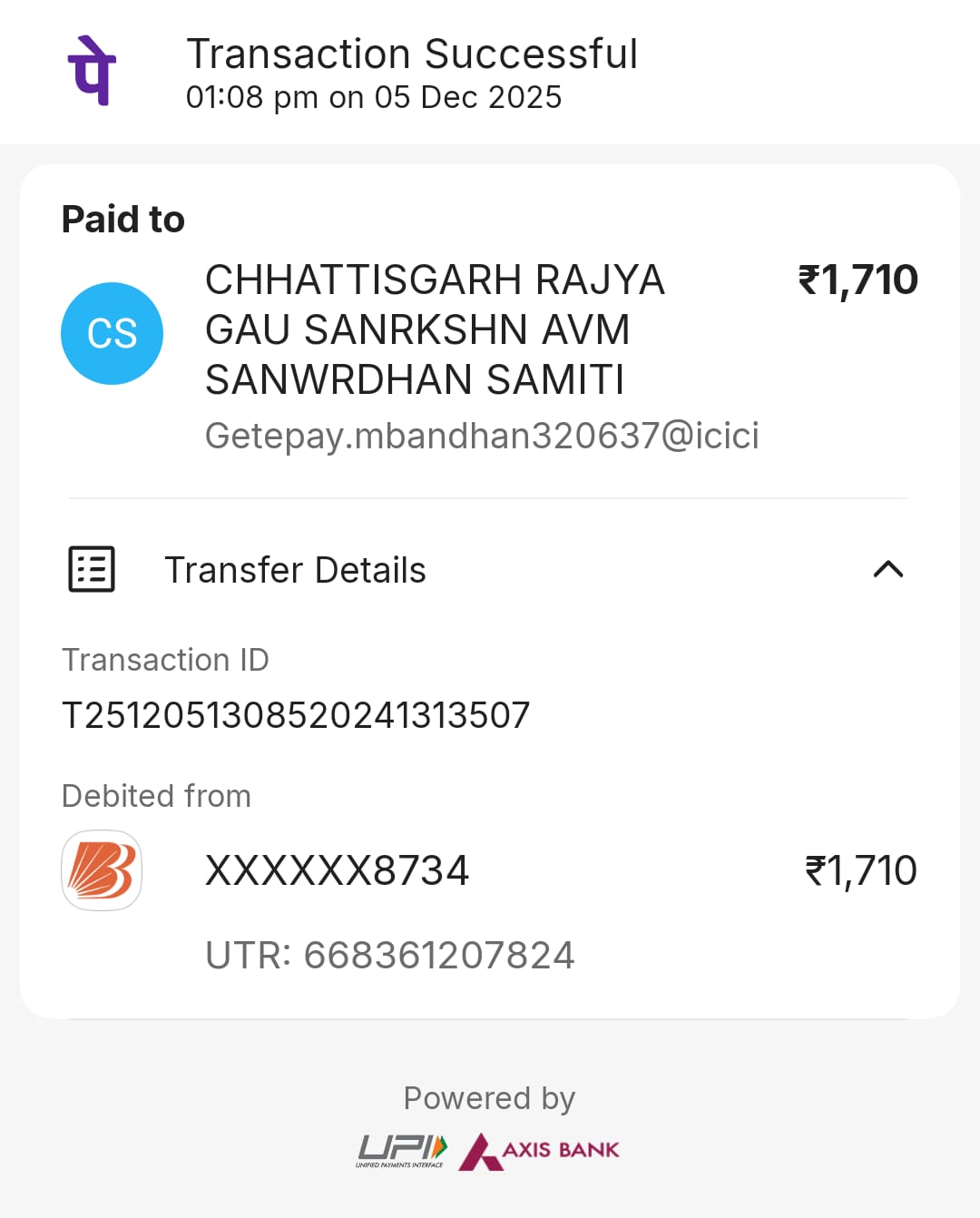Tap the recipient name CHHATTISGARH RAJYA GAU
This screenshot has width=980, height=1218.
(x=435, y=329)
